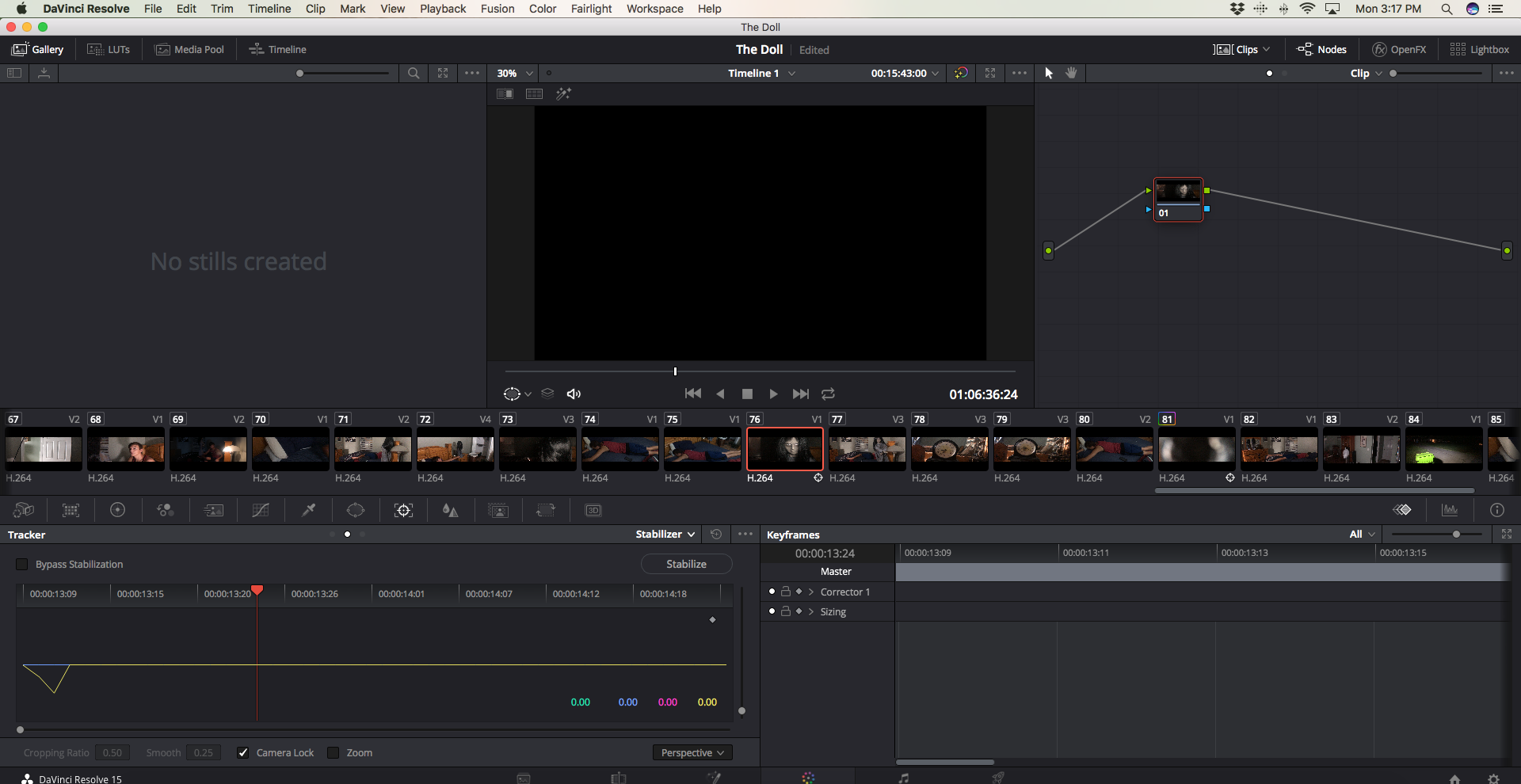Open the Clips filter dropdown
1521x784 pixels.
pos(1241,49)
